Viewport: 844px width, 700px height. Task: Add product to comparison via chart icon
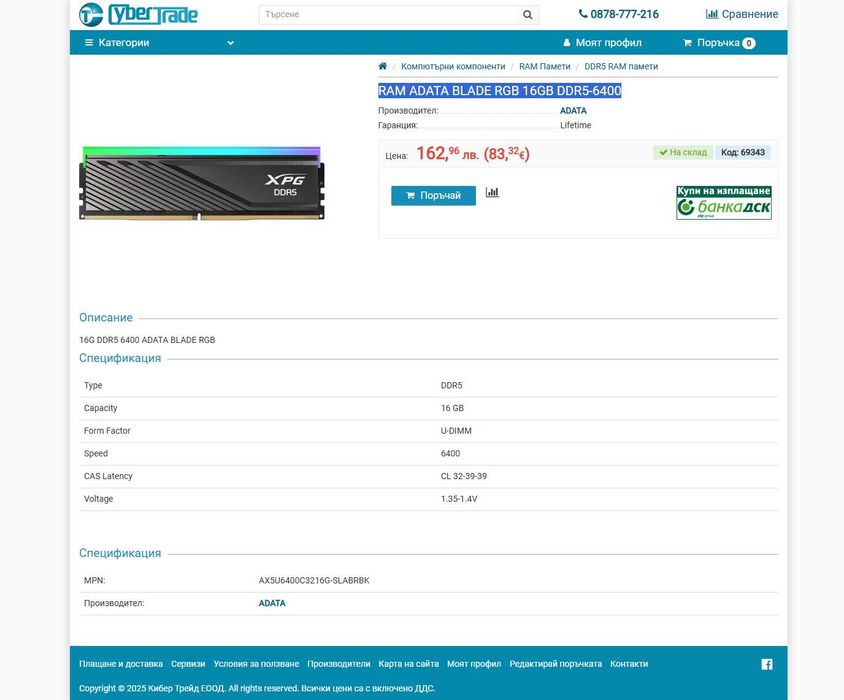pyautogui.click(x=492, y=192)
